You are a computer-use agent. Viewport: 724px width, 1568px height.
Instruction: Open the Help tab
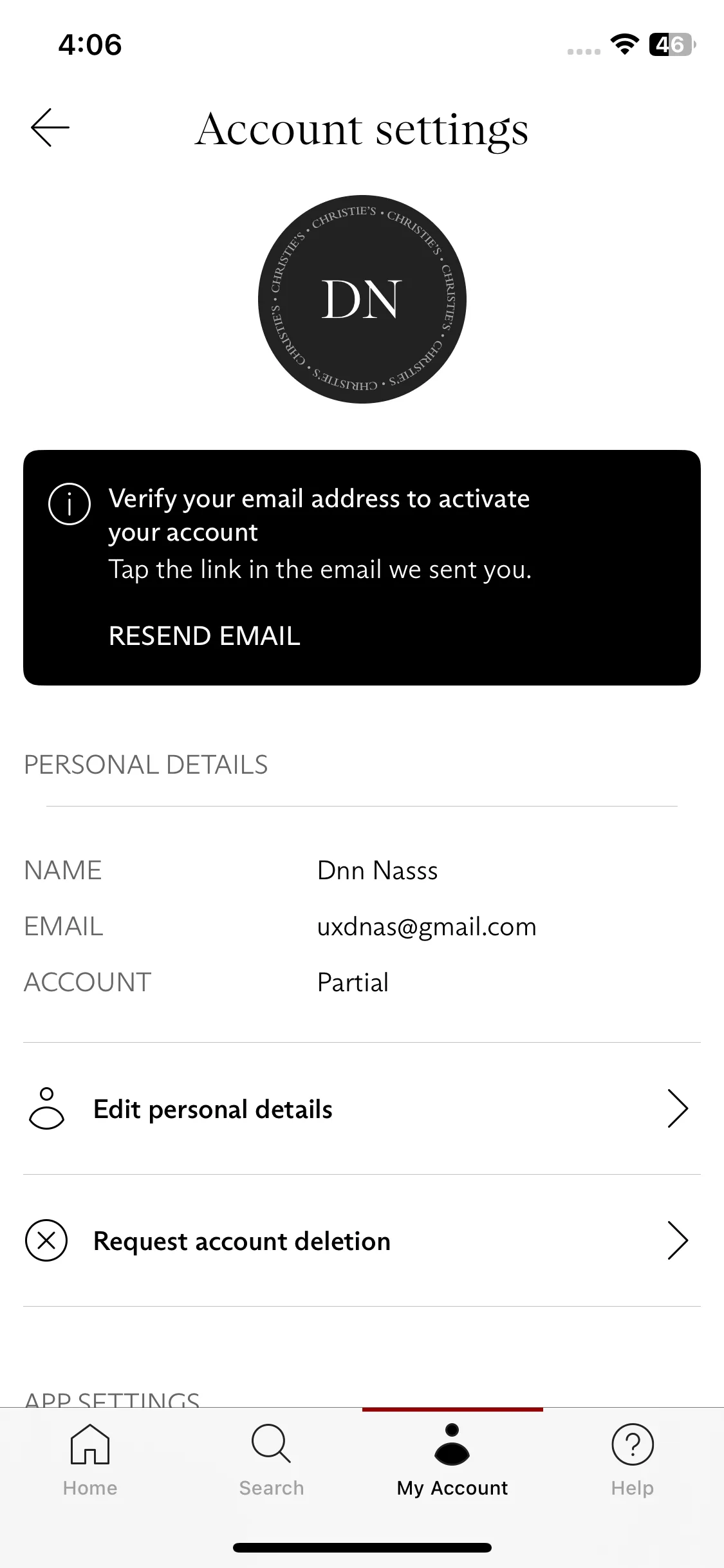(x=633, y=1461)
